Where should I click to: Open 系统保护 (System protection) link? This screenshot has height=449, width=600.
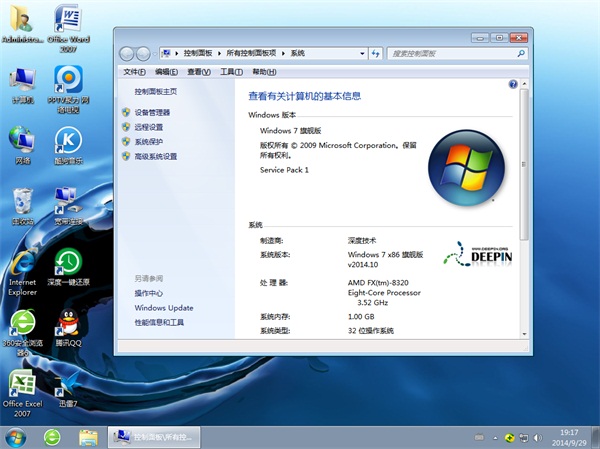coord(148,142)
